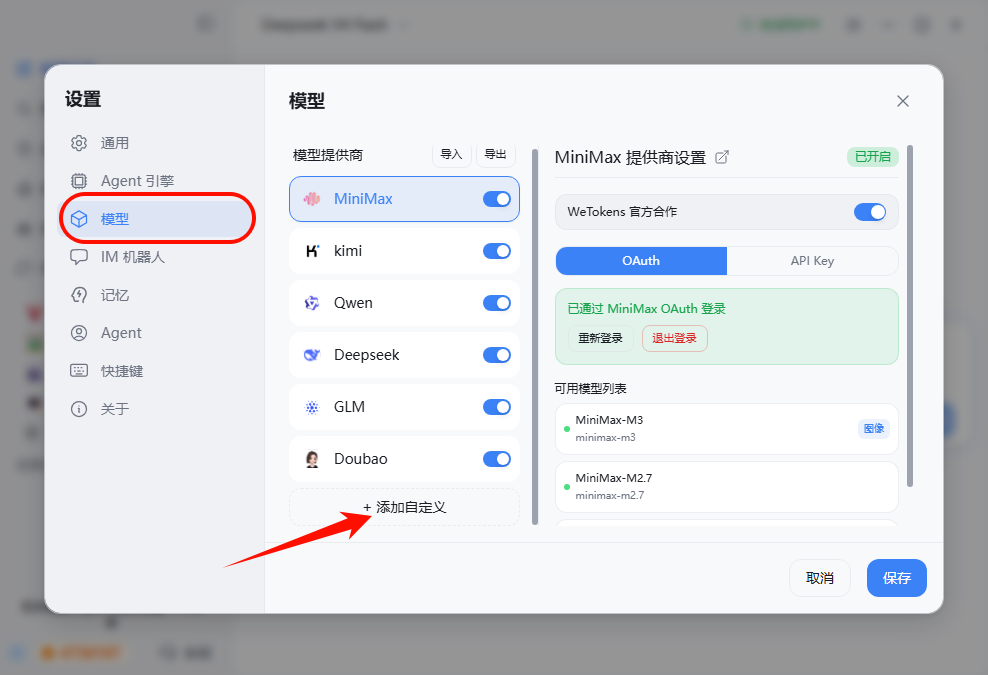Toggle the MiniMax provider switch
This screenshot has height=675, width=988.
tap(497, 199)
